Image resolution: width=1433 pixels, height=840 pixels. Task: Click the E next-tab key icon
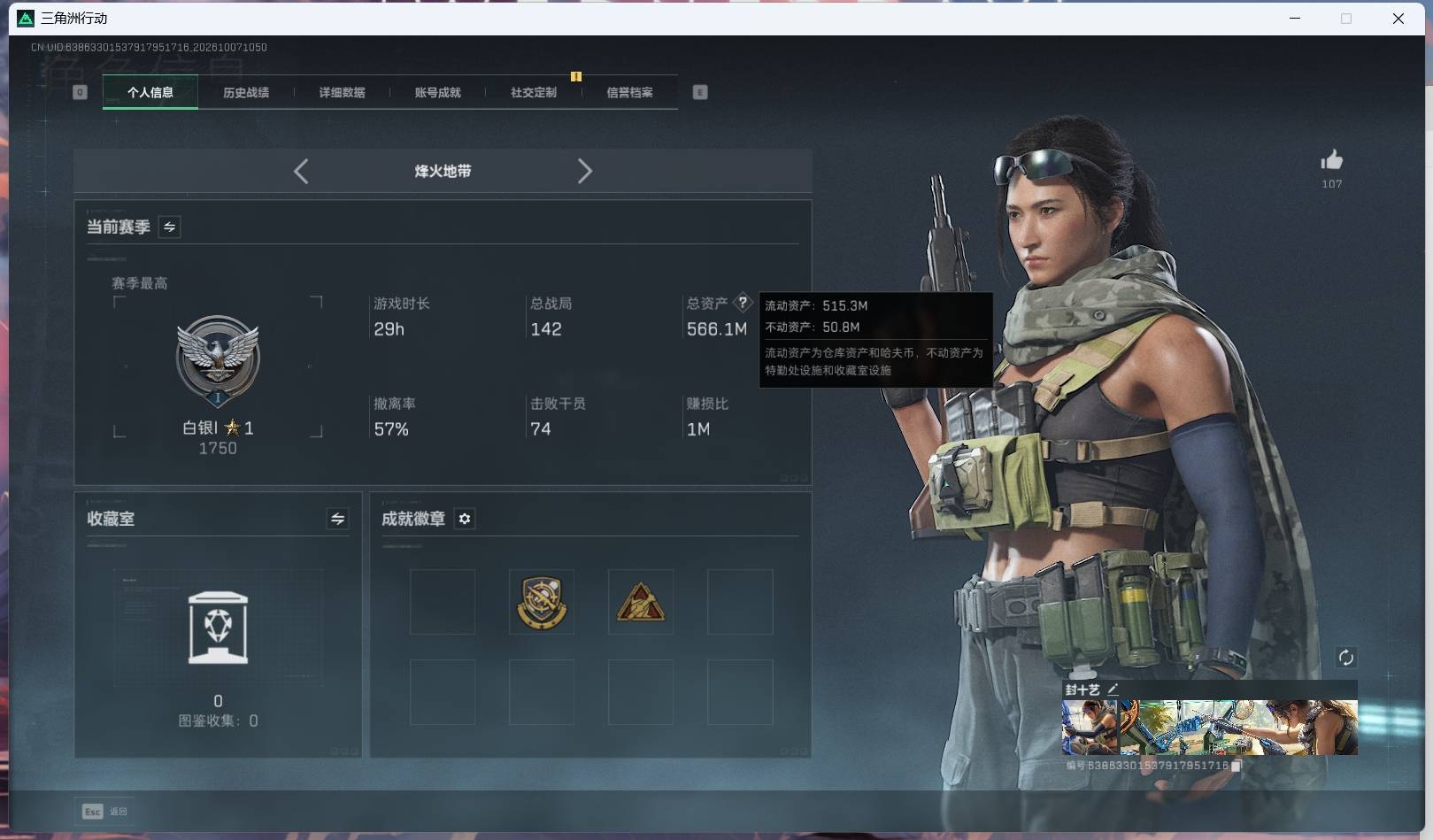(x=700, y=92)
